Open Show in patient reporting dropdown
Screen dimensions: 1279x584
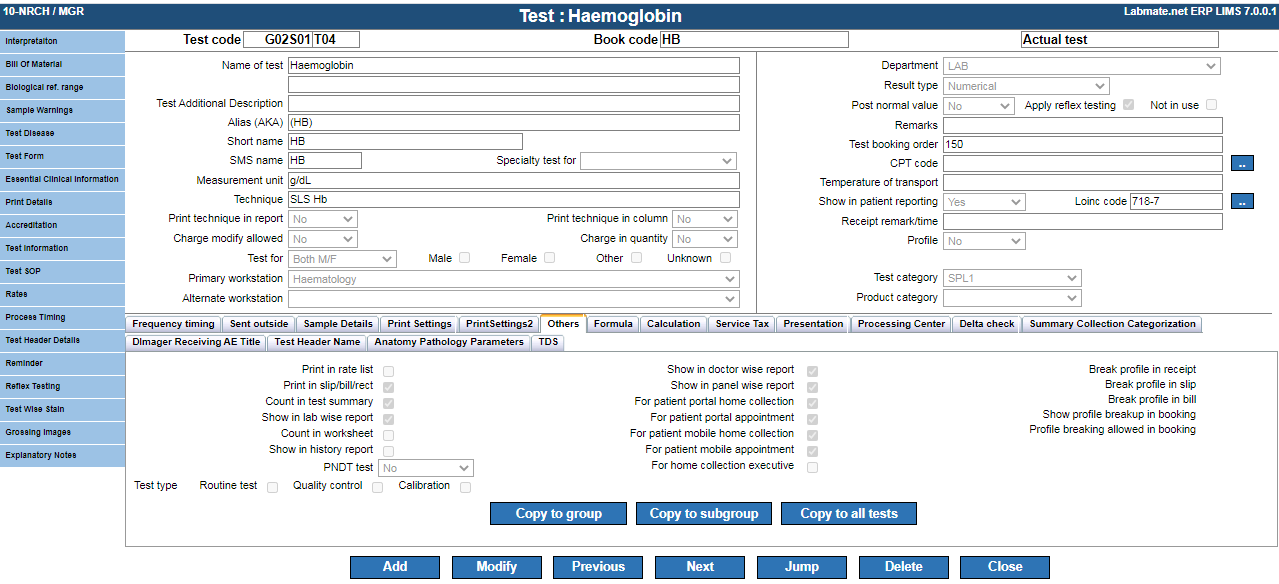[x=984, y=202]
